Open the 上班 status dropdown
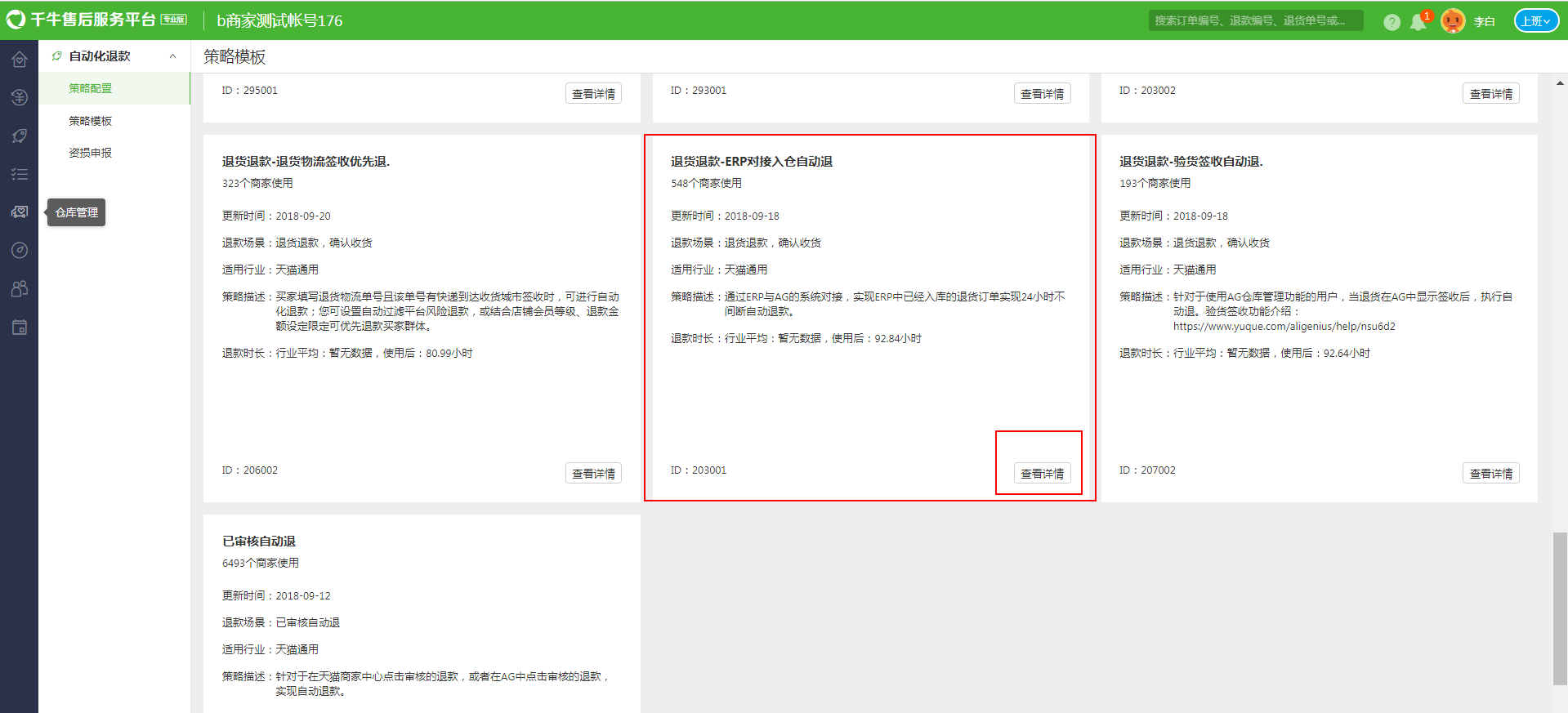1568x713 pixels. (x=1536, y=20)
